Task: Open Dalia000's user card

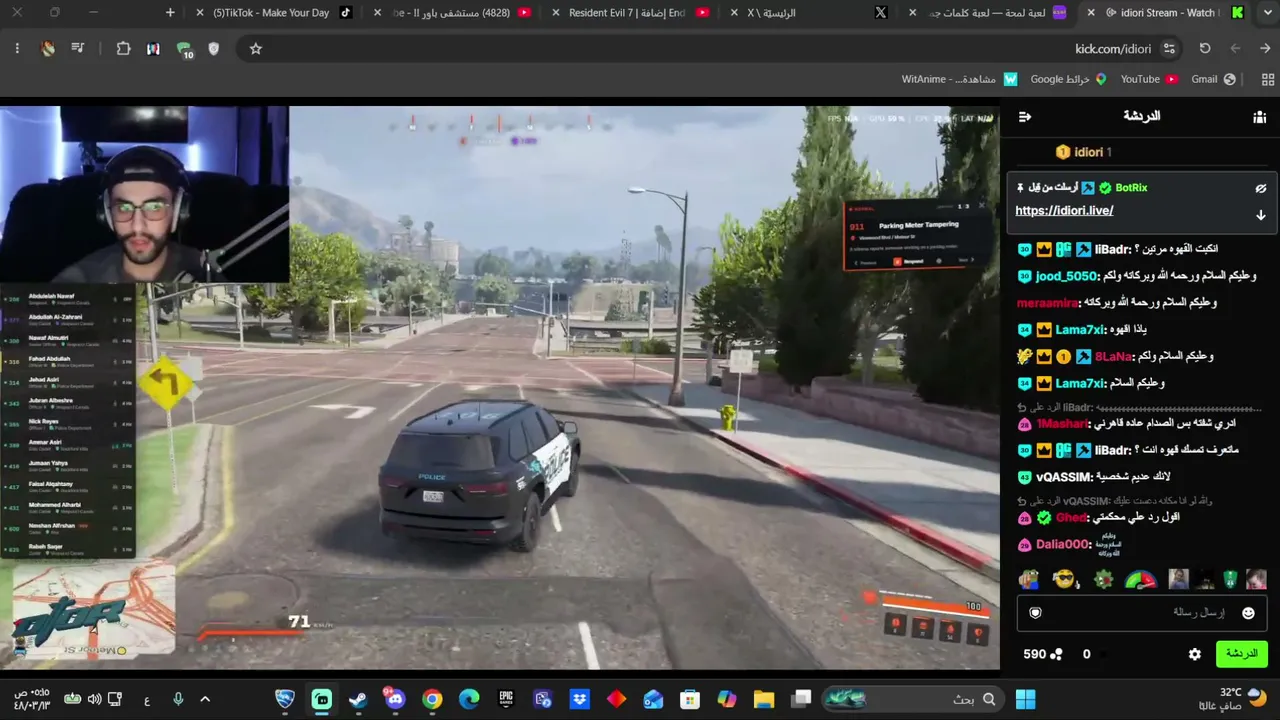Action: 1064,545
